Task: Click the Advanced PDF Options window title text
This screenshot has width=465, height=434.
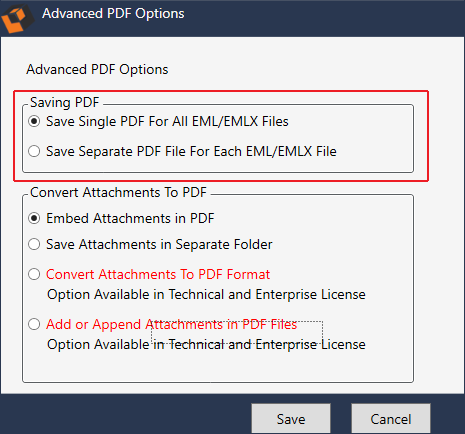Action: 113,14
